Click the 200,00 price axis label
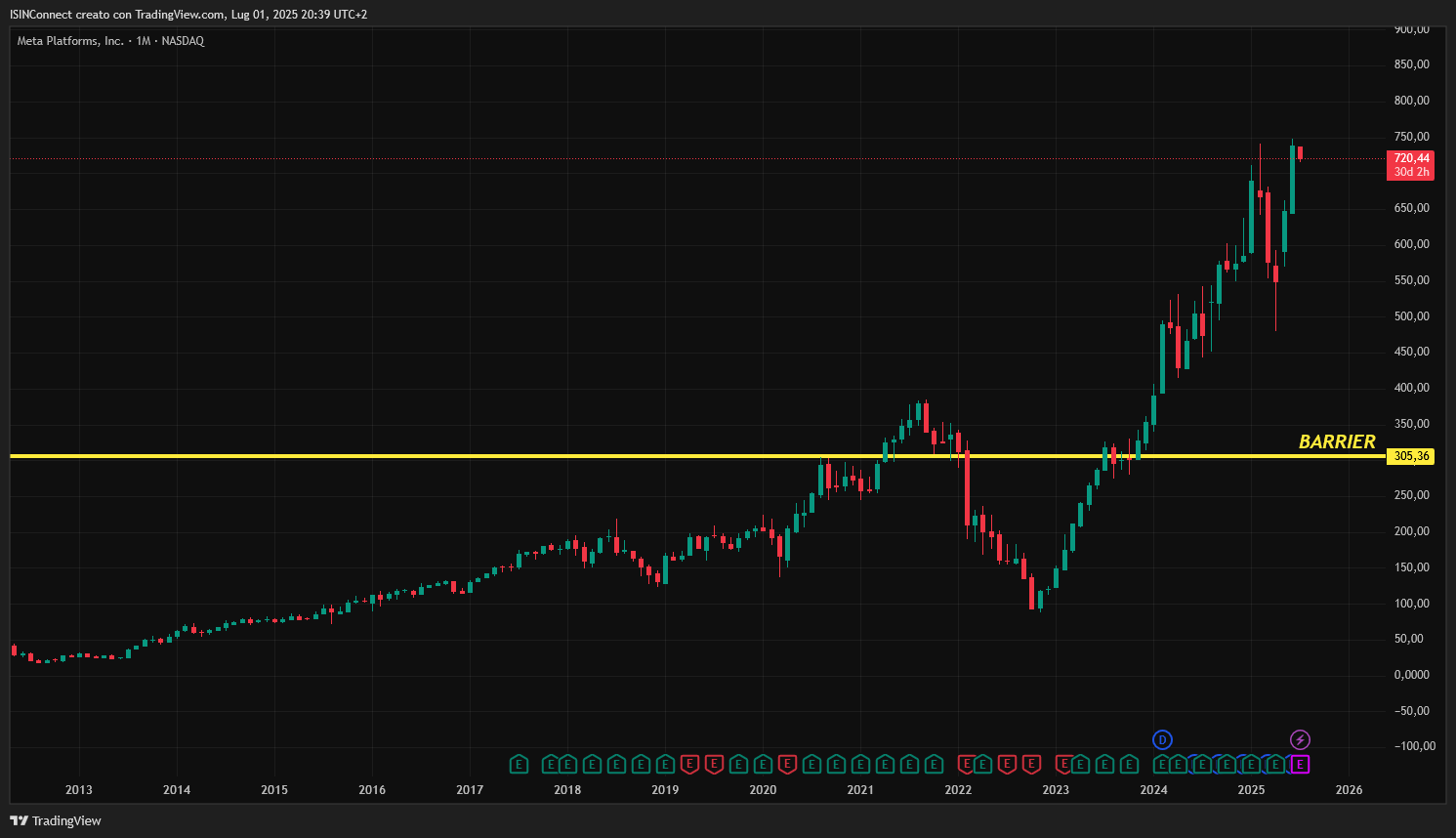Viewport: 1456px width, 838px height. (x=1412, y=531)
